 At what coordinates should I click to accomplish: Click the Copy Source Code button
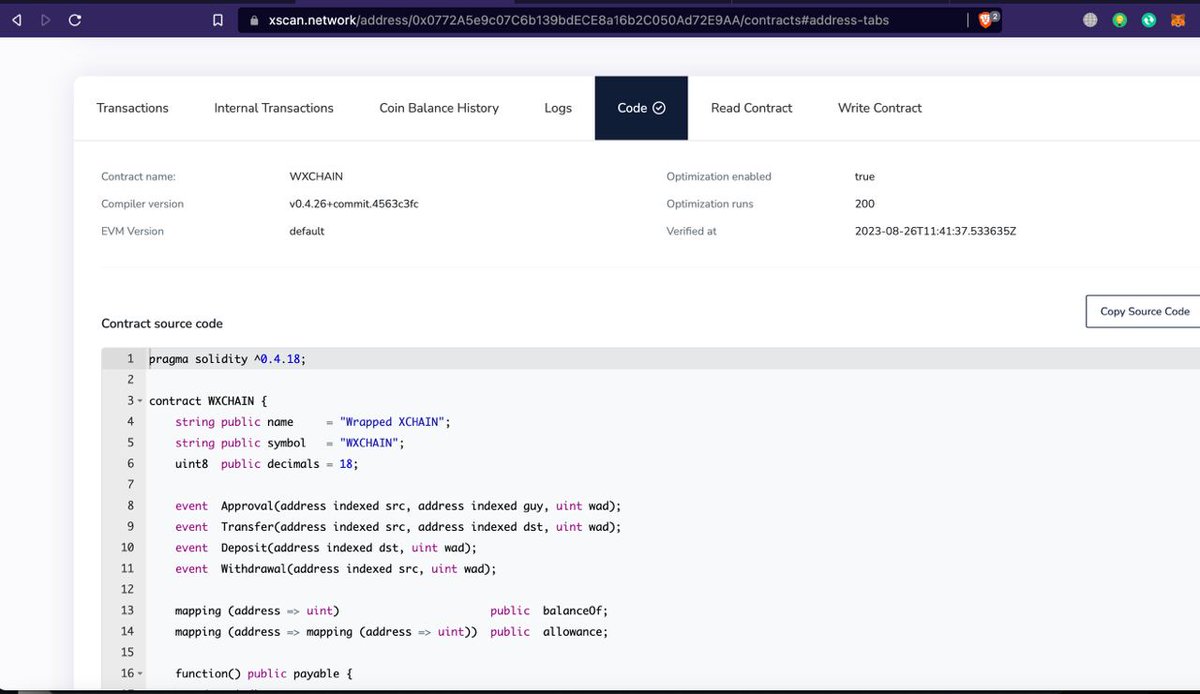point(1144,311)
